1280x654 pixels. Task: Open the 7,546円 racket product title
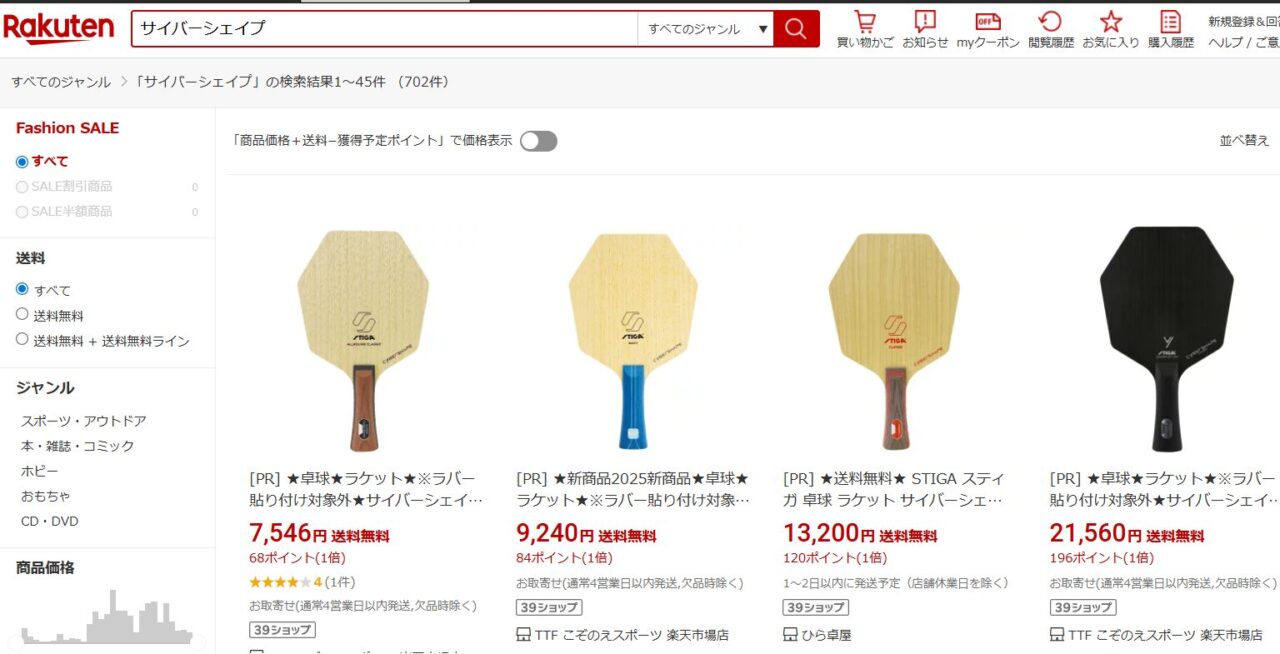click(x=366, y=489)
